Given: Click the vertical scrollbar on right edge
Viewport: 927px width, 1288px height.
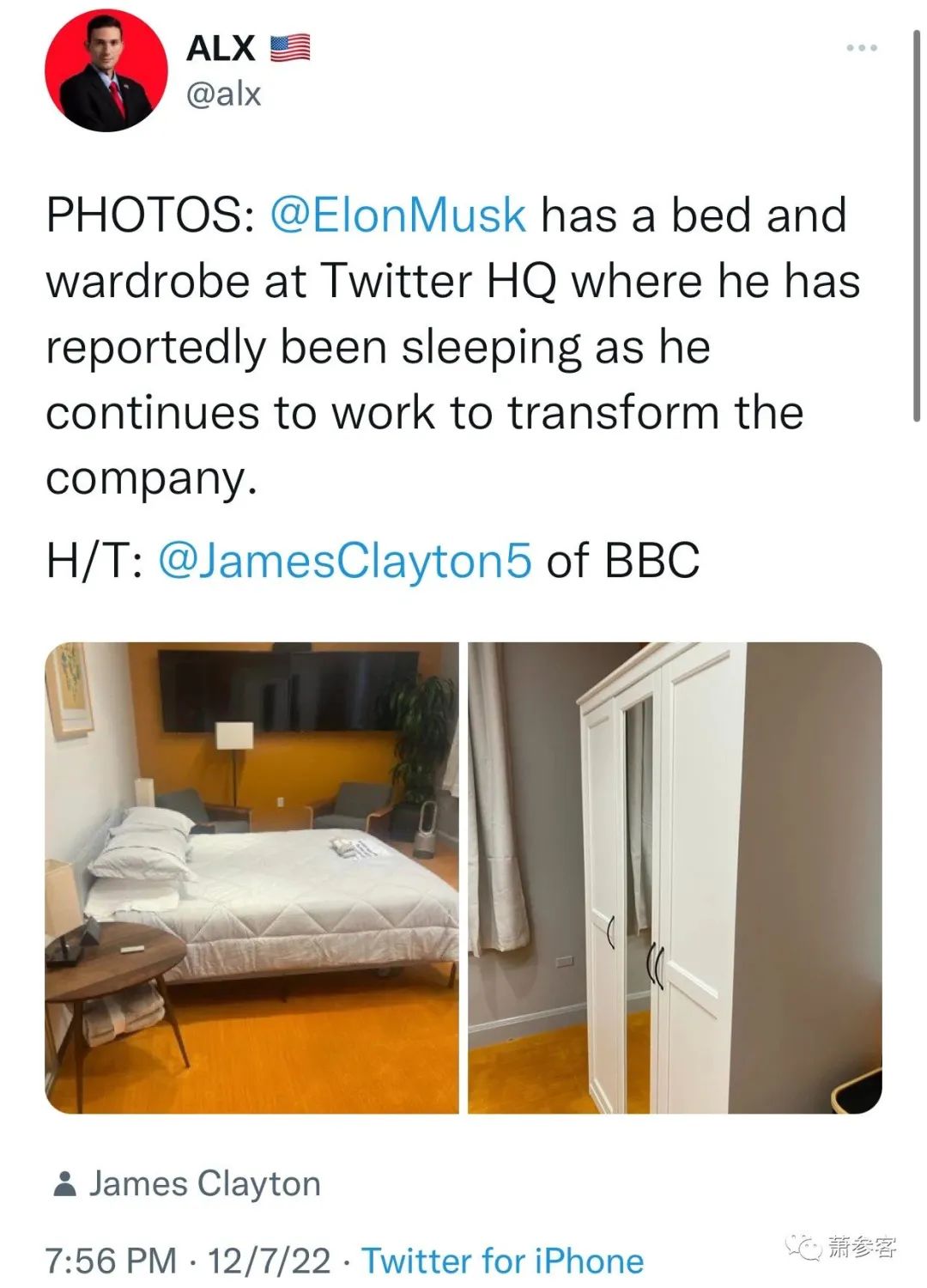Looking at the screenshot, I should coord(917,223).
